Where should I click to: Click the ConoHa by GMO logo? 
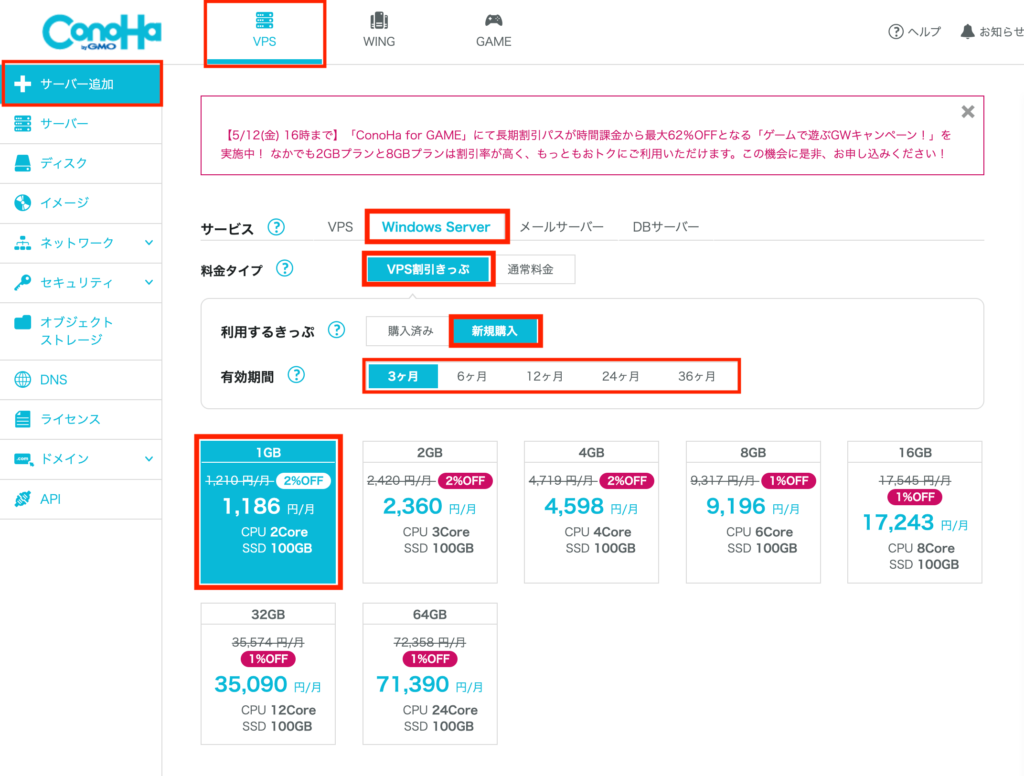101,32
